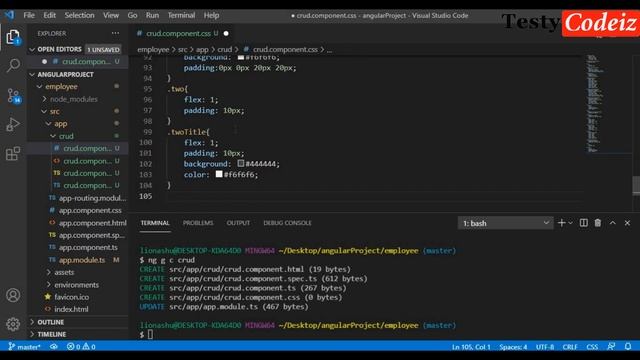Open the Search view icon

(13, 65)
